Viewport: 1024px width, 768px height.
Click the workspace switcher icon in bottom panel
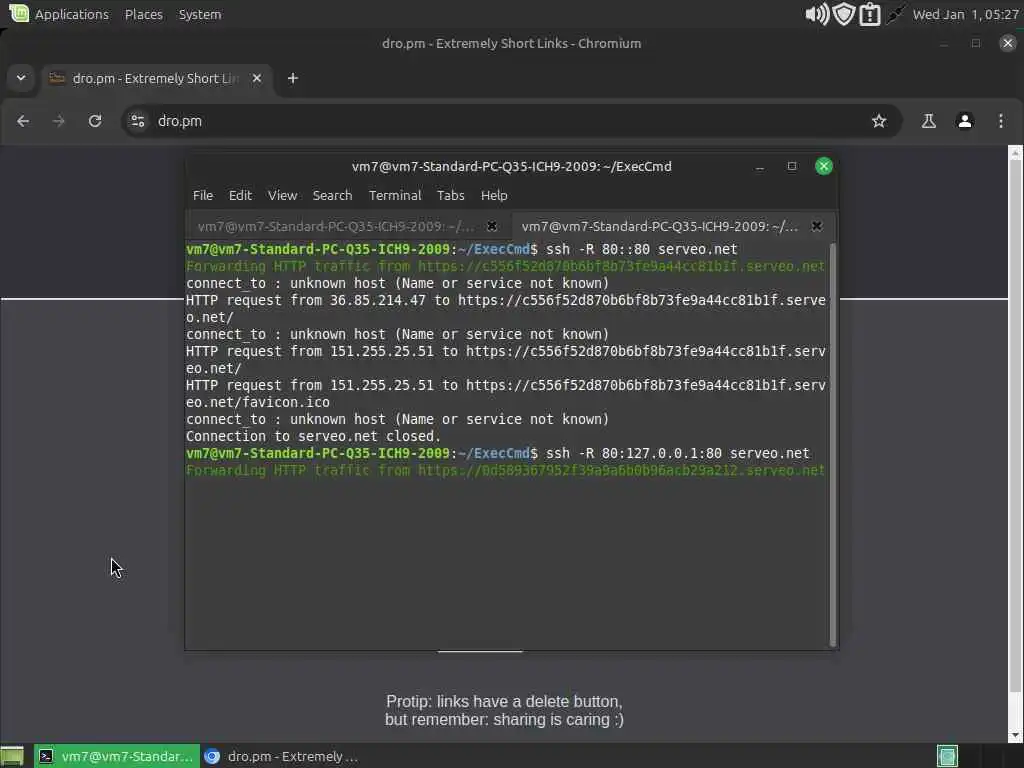coord(947,756)
